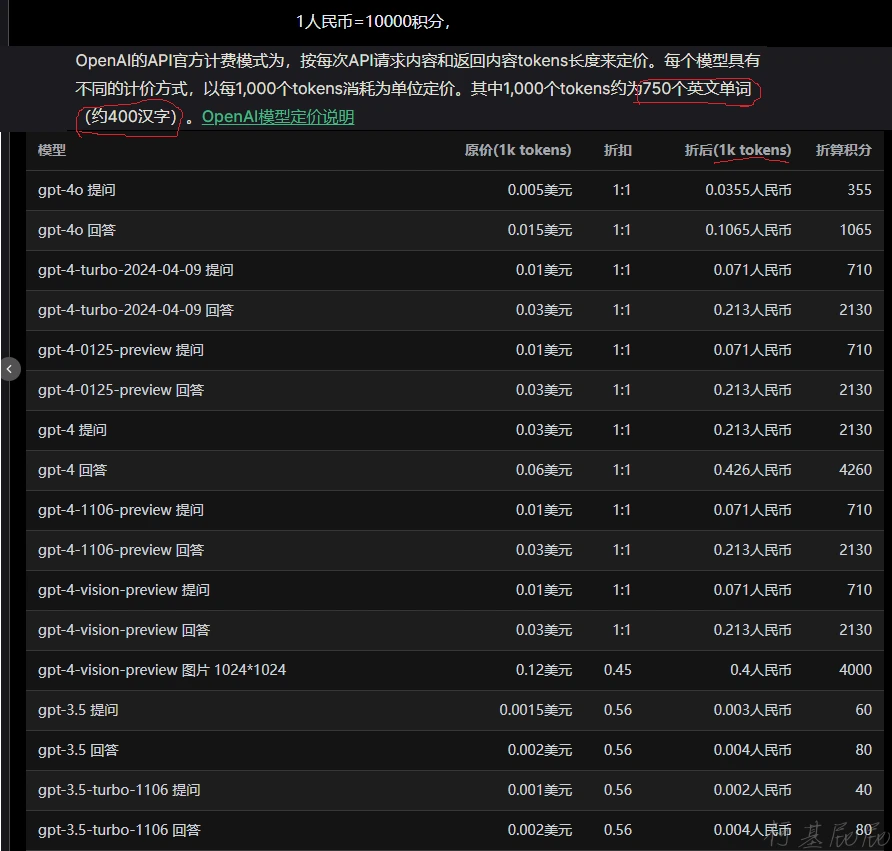The image size is (892, 851).
Task: Select 2130 in the gpt-4-1106-preview 回答 row
Action: click(x=856, y=550)
